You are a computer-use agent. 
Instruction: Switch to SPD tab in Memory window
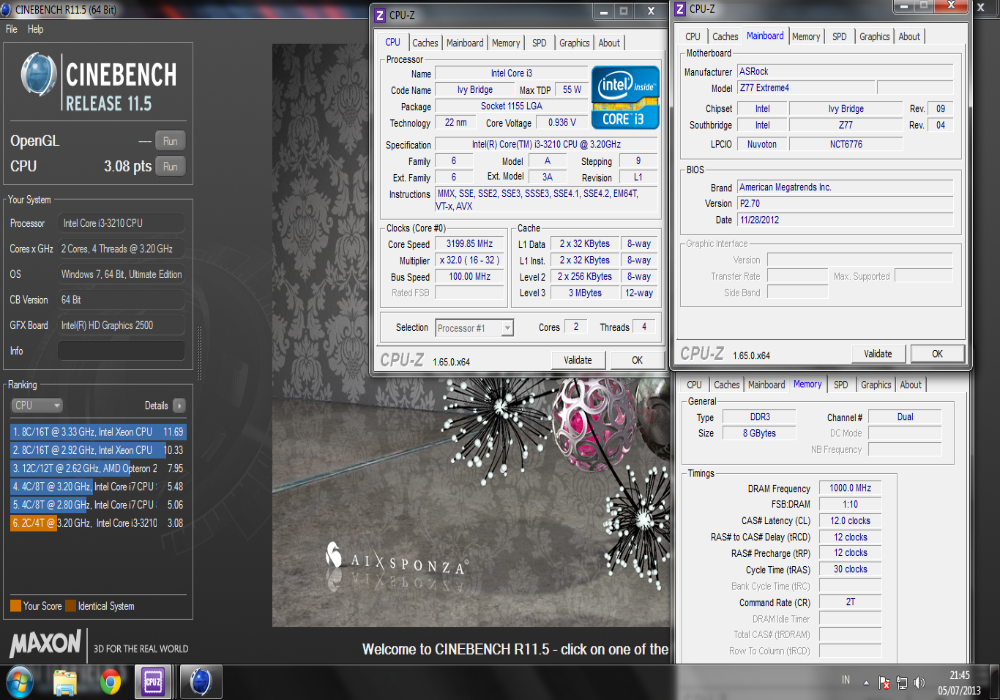(841, 384)
